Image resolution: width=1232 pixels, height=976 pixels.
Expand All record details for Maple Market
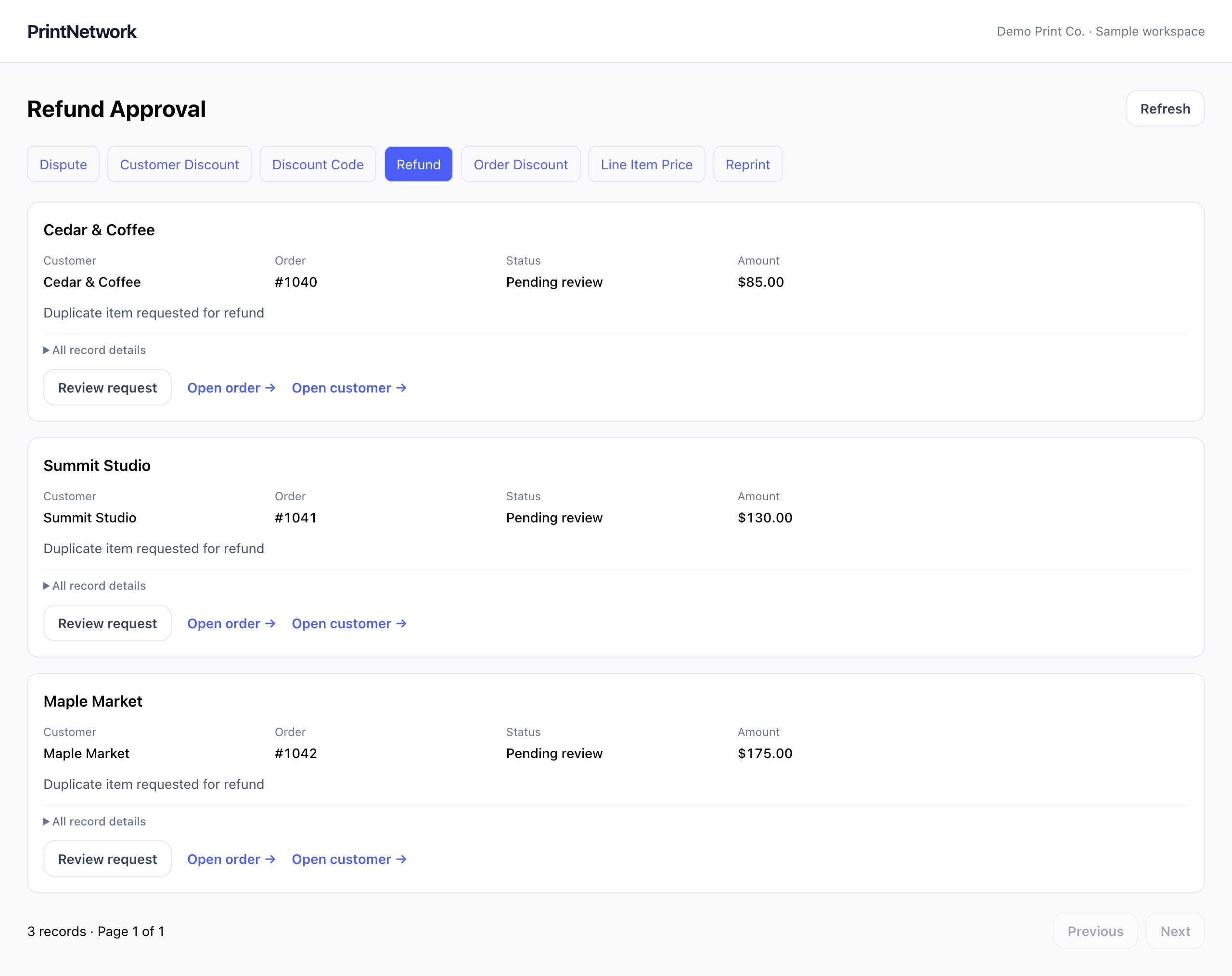click(95, 821)
